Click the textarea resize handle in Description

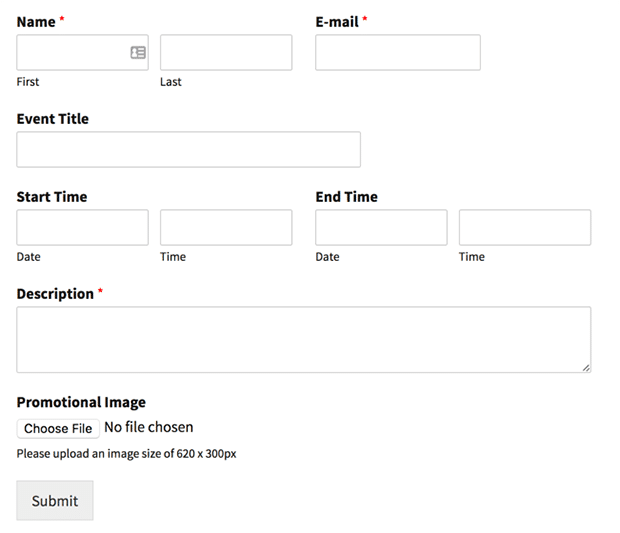586,368
